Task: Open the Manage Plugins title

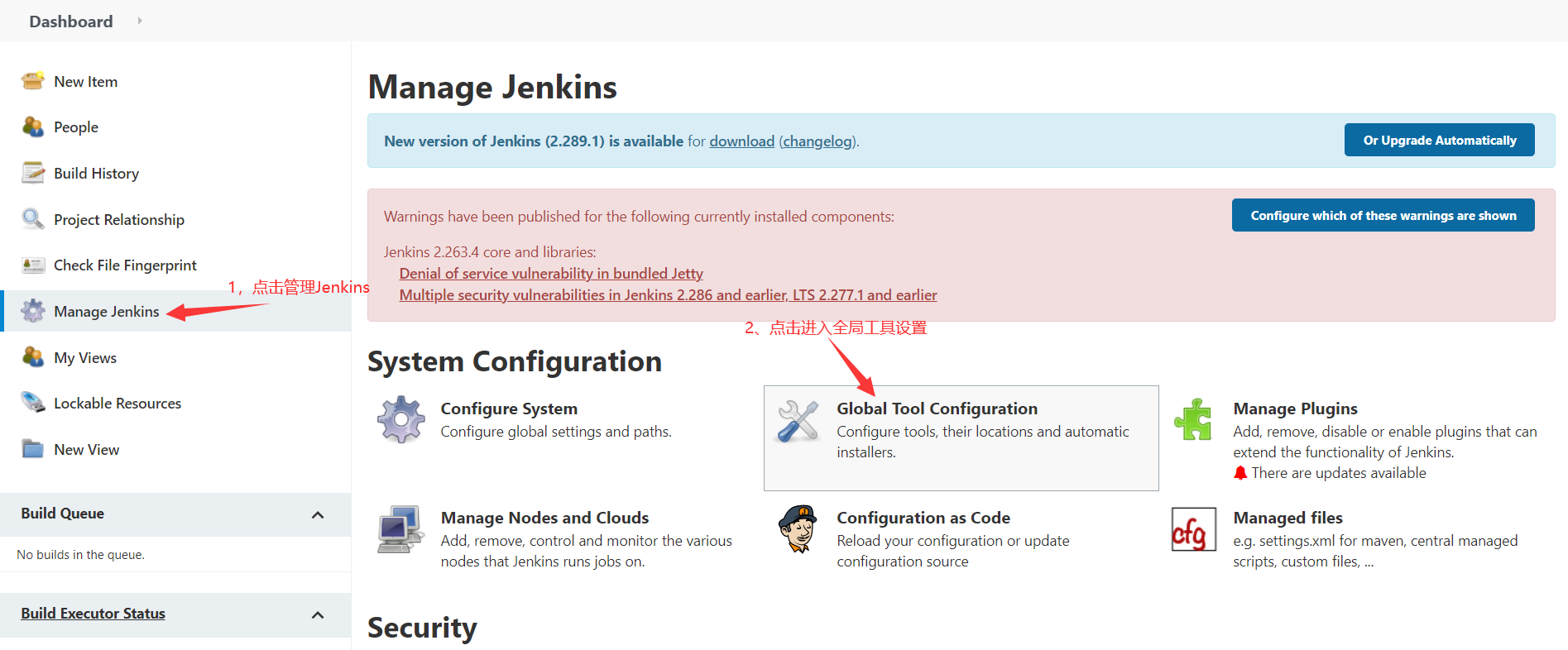Action: [1295, 409]
